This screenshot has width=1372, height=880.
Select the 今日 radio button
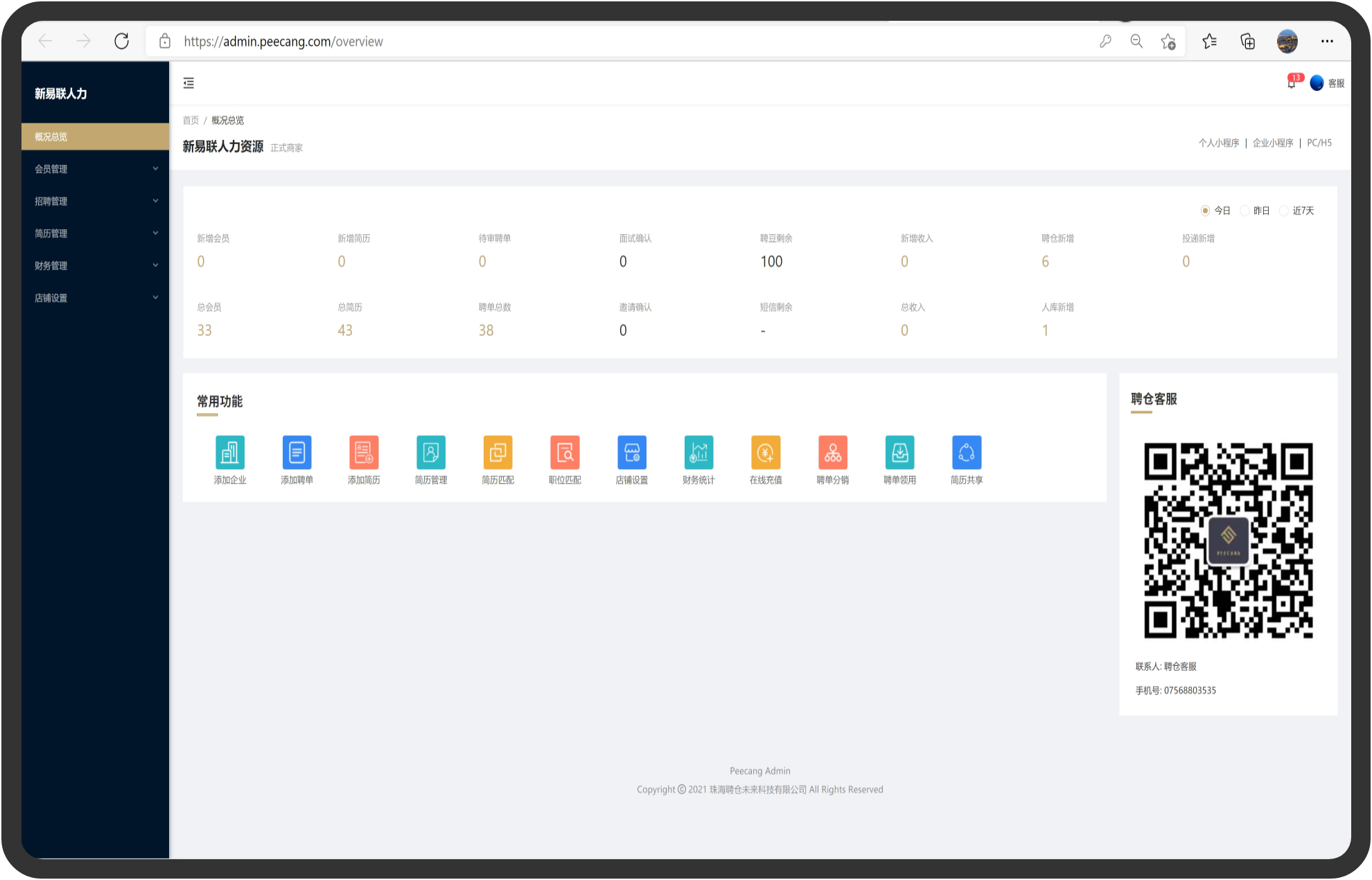(x=1205, y=211)
